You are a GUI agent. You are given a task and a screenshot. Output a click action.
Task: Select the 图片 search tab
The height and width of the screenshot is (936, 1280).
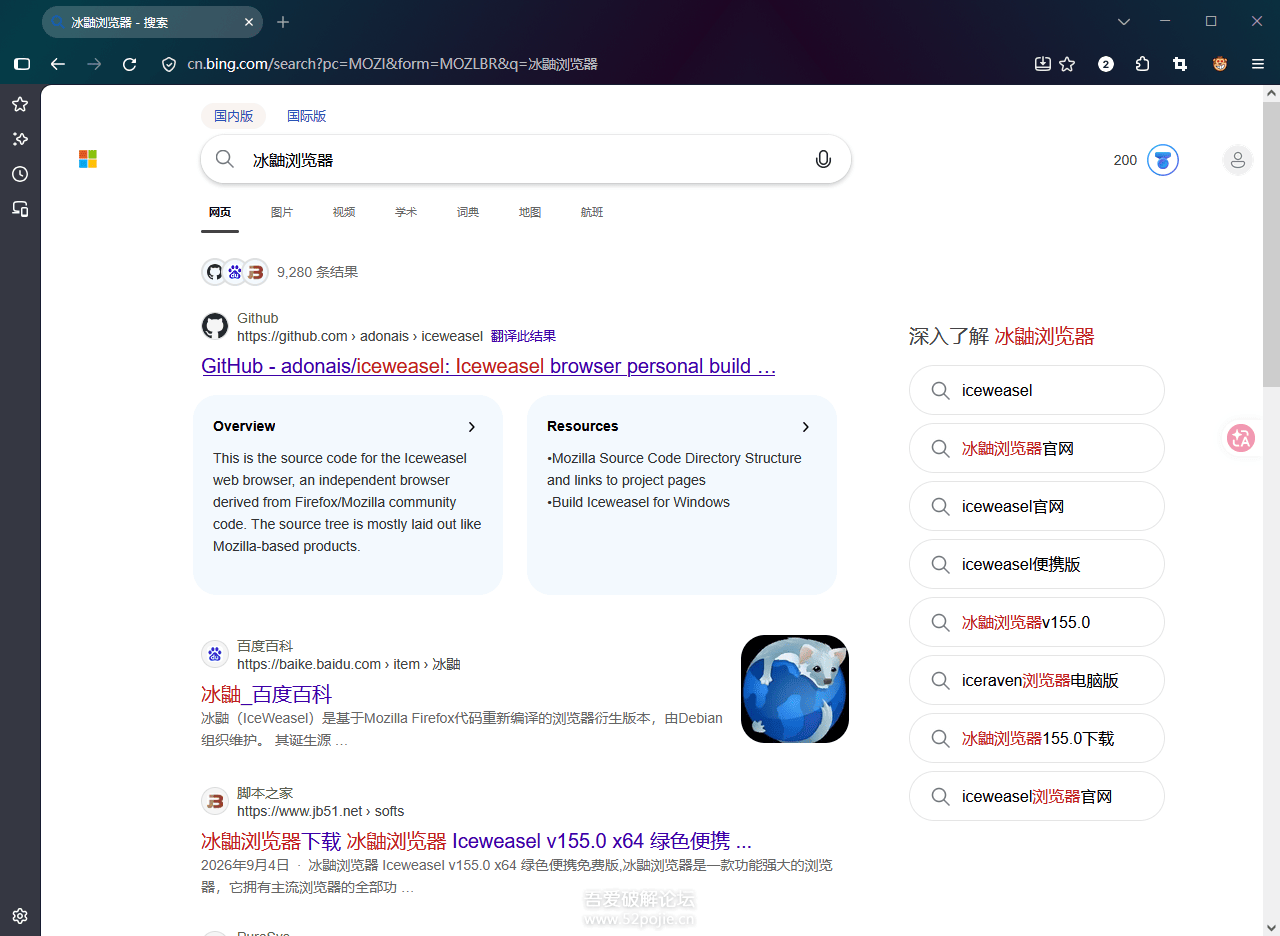(282, 212)
